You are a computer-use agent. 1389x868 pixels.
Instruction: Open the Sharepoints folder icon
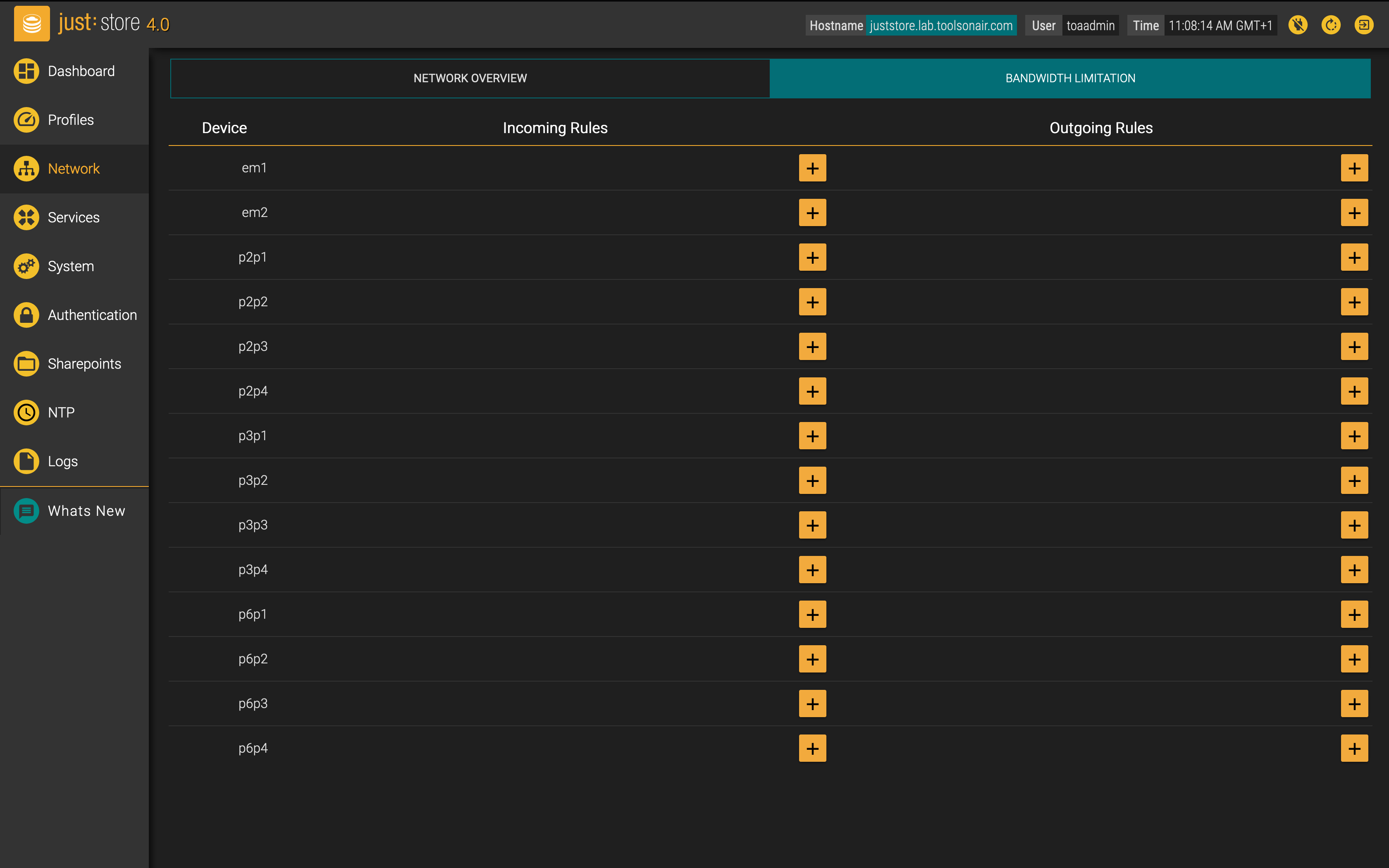26,364
